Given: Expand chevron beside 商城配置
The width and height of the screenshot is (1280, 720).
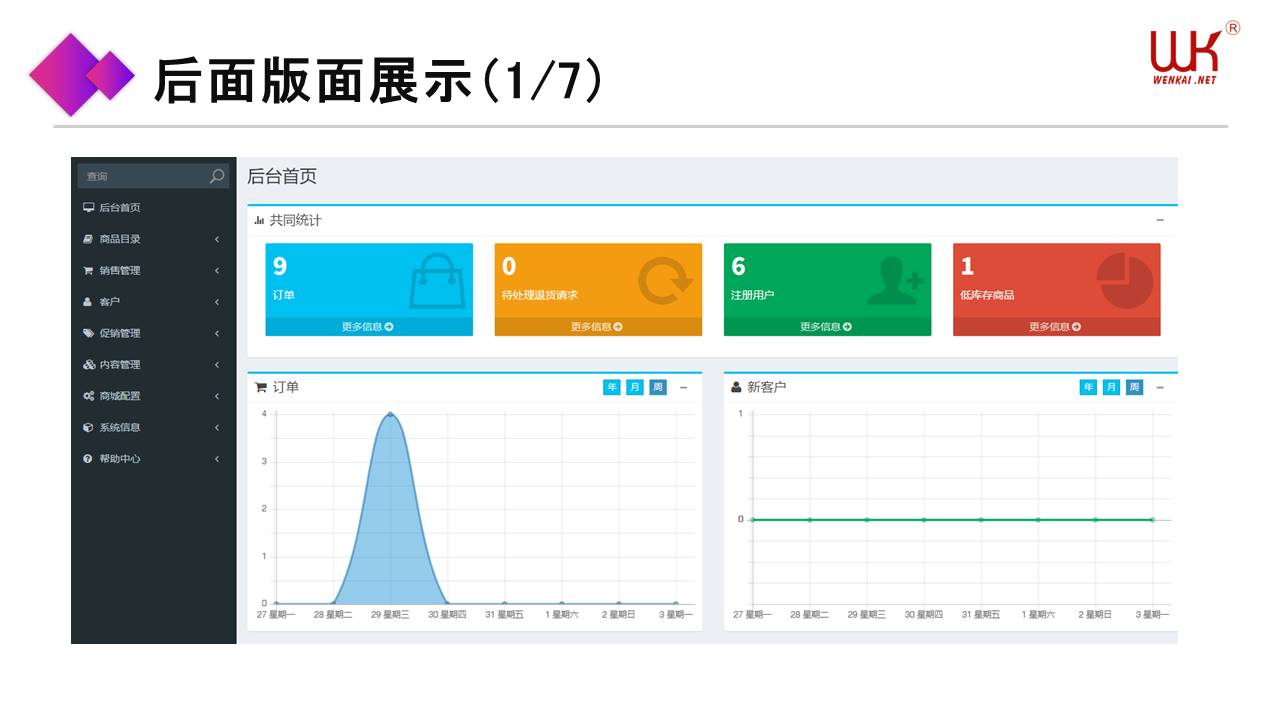Looking at the screenshot, I should [217, 396].
